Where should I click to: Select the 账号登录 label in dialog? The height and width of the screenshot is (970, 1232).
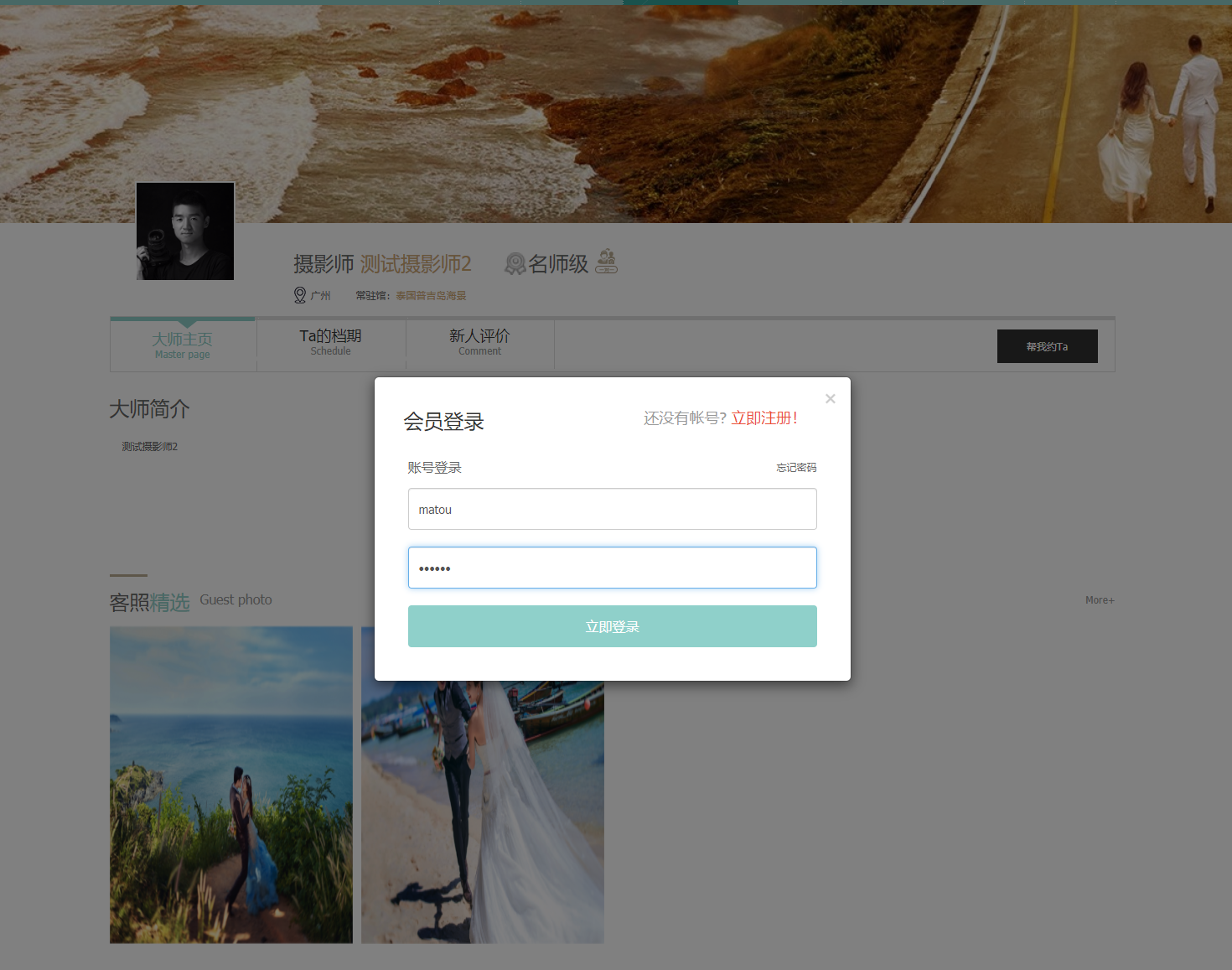point(435,468)
